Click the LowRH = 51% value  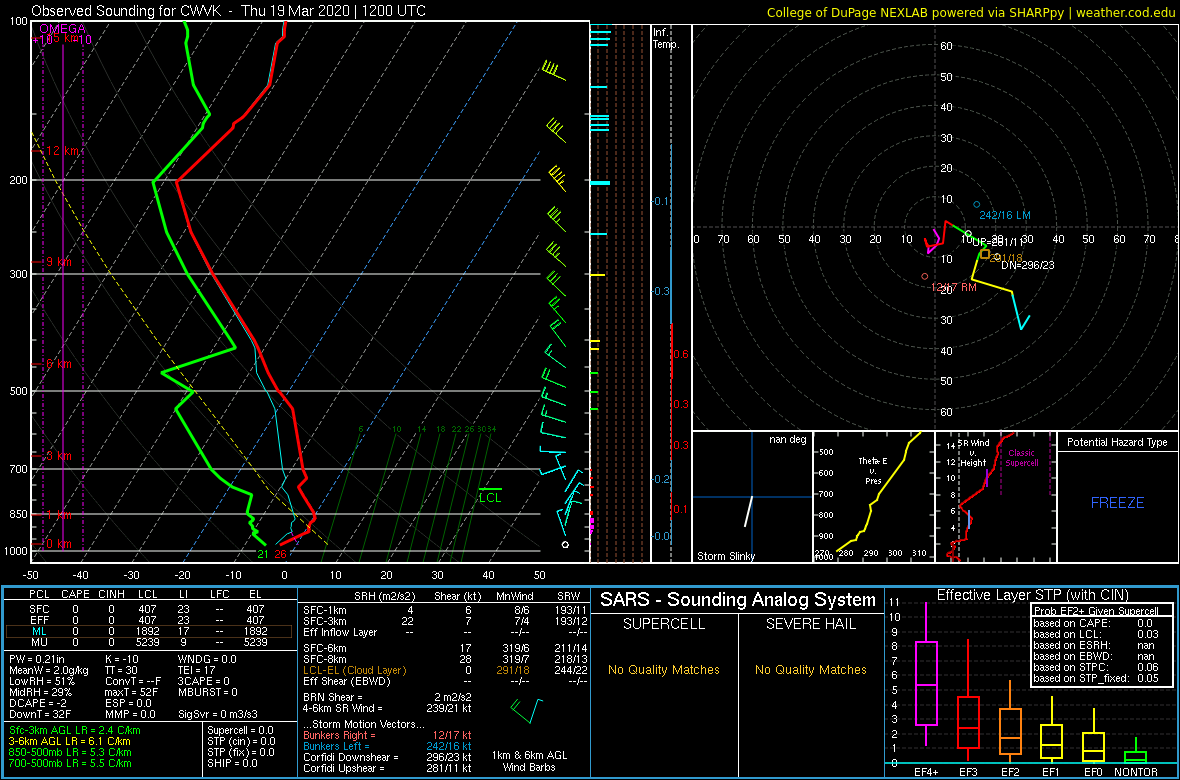(40, 681)
